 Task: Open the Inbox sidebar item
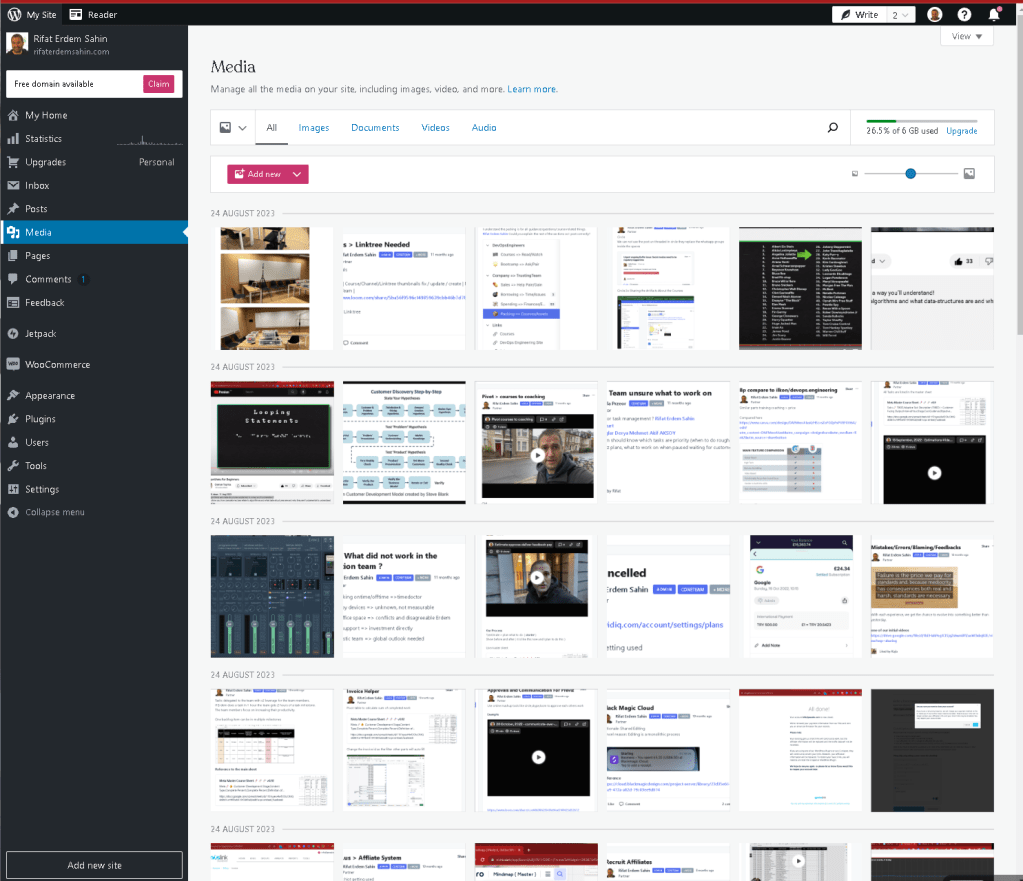[94, 185]
